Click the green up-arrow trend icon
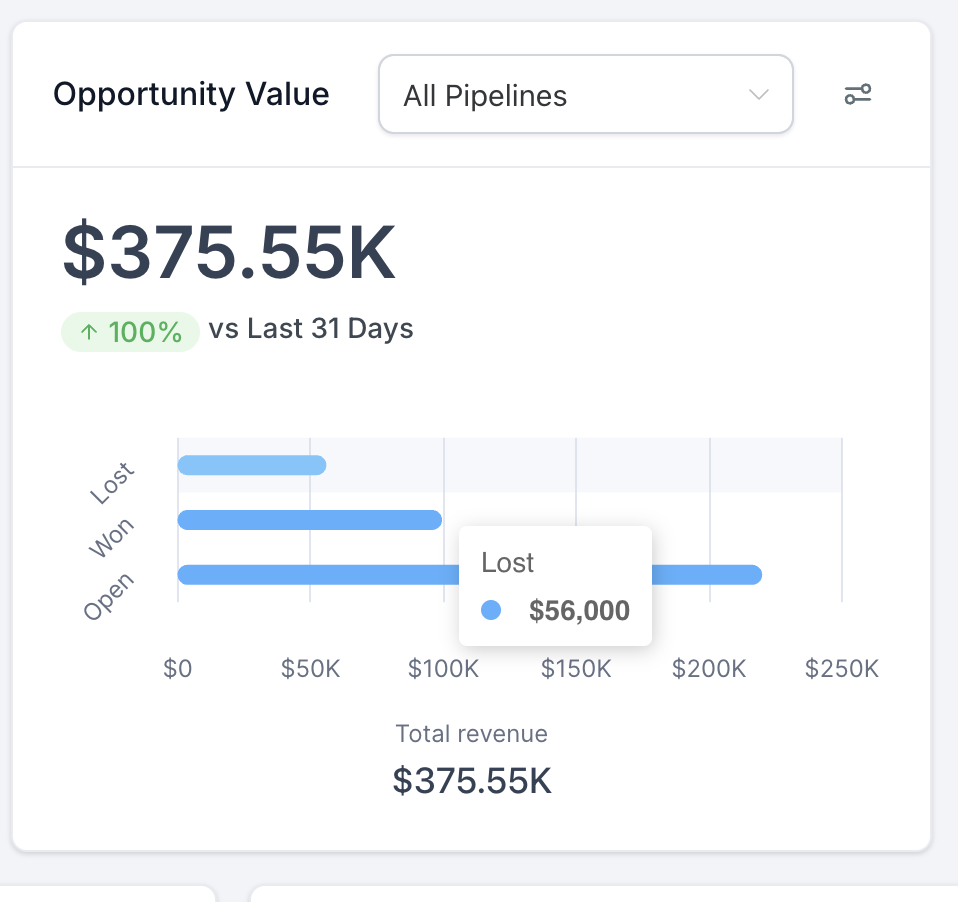 [89, 332]
